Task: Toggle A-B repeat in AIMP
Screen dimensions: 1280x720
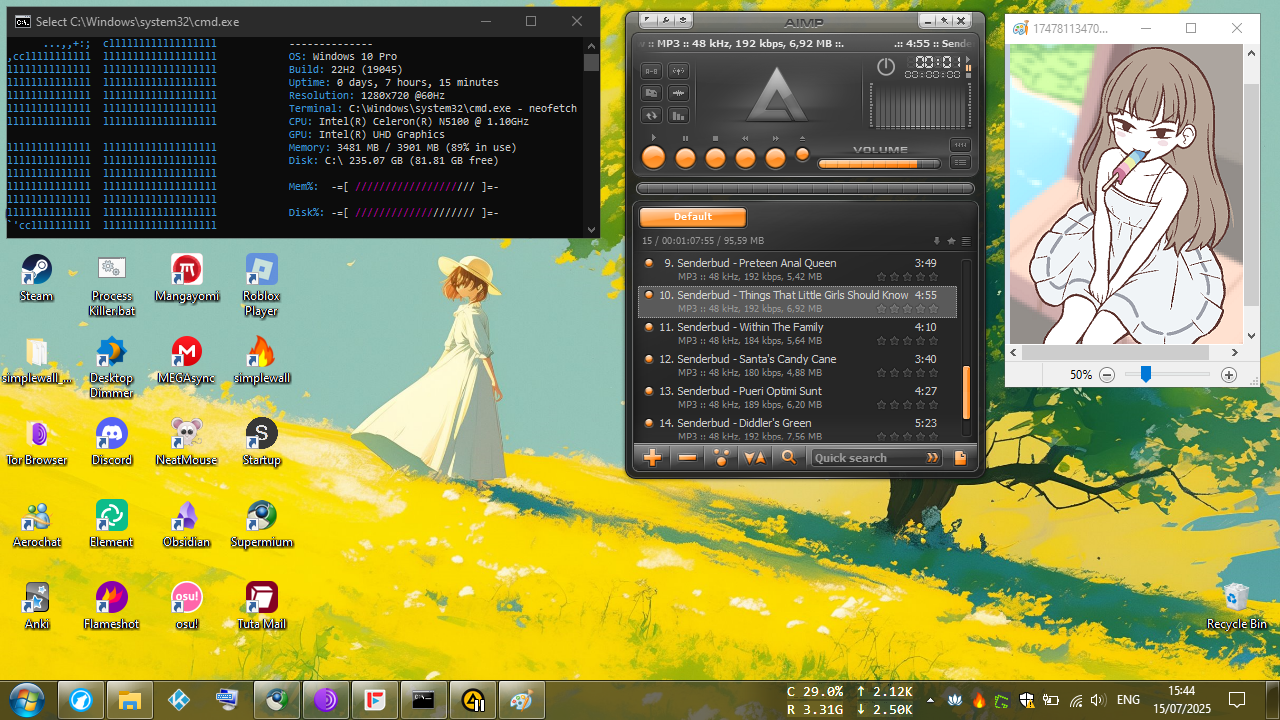Action: click(651, 71)
